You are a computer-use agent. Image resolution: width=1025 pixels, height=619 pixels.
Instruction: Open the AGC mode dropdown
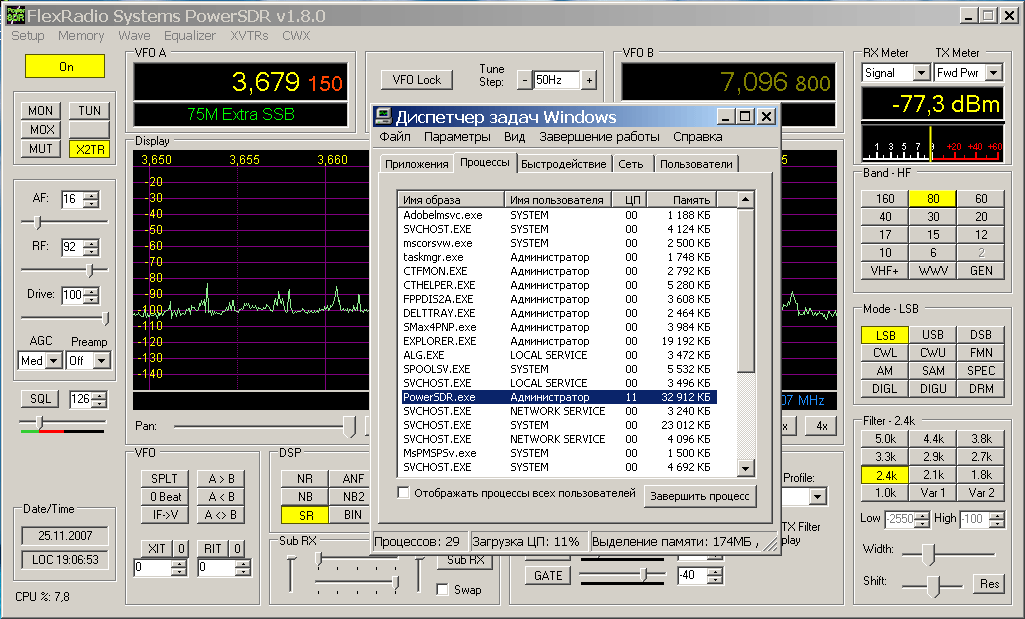54,361
